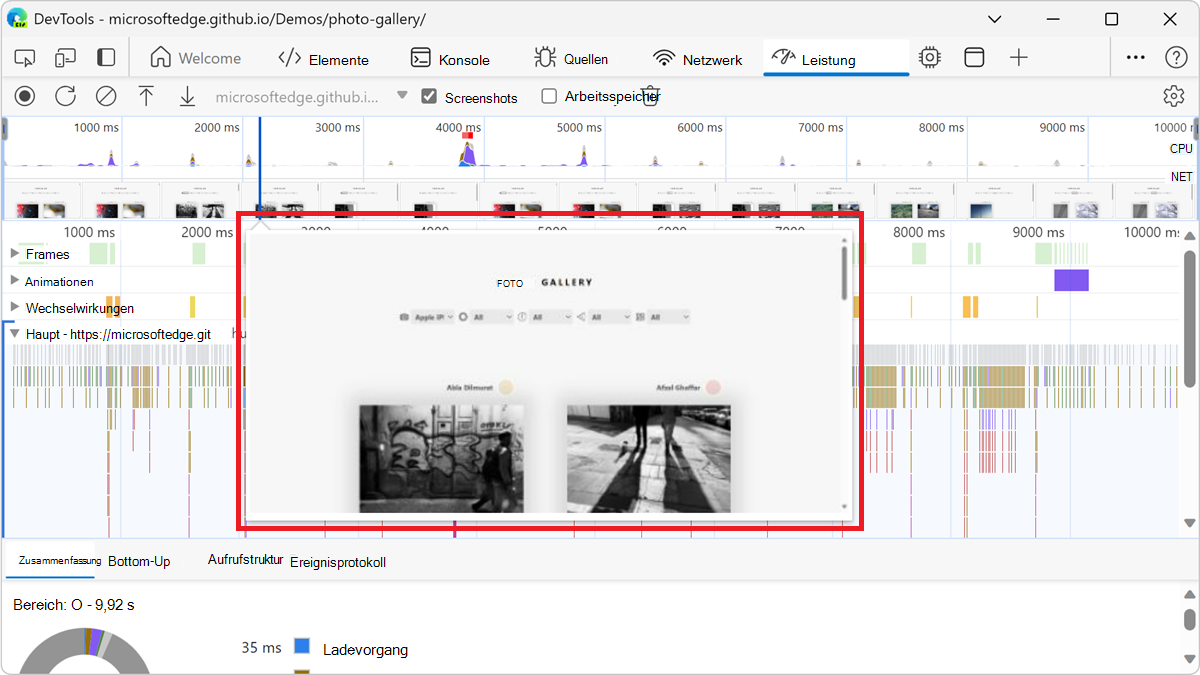Screen dimensions: 1200x675
Task: Load a saved profile with upward arrow
Action: click(146, 96)
